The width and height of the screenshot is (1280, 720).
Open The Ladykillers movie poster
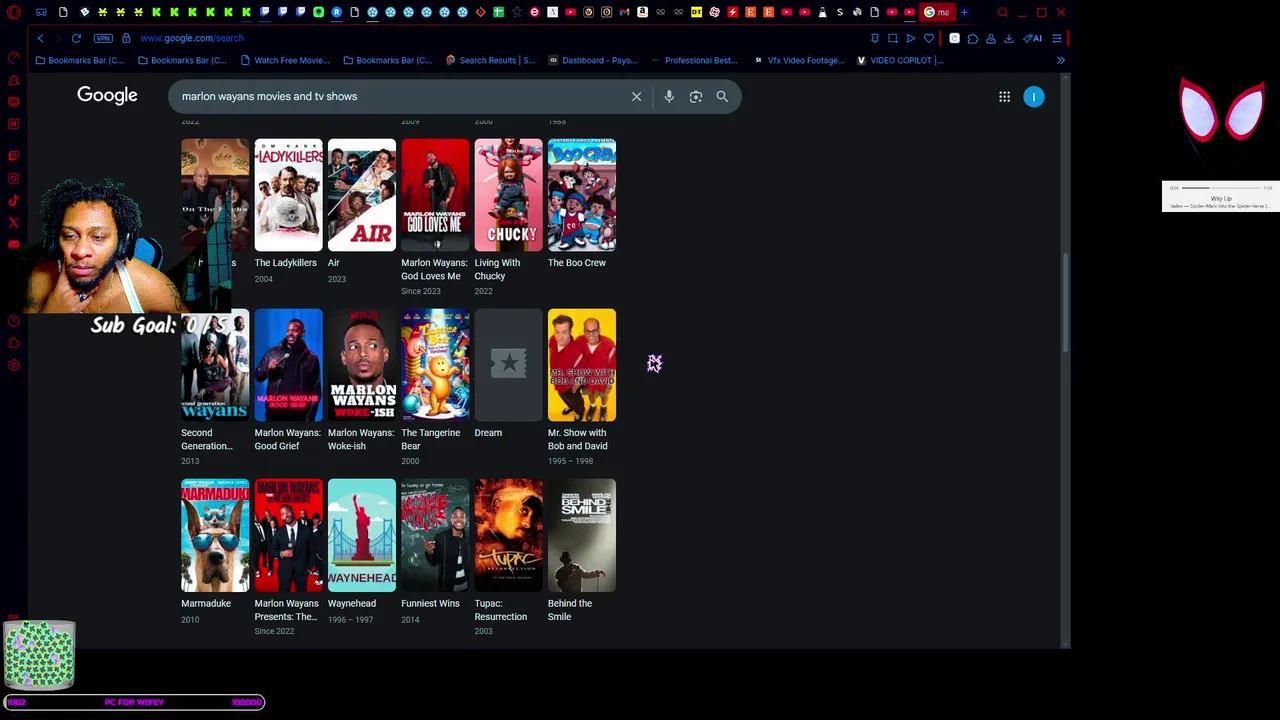(288, 195)
